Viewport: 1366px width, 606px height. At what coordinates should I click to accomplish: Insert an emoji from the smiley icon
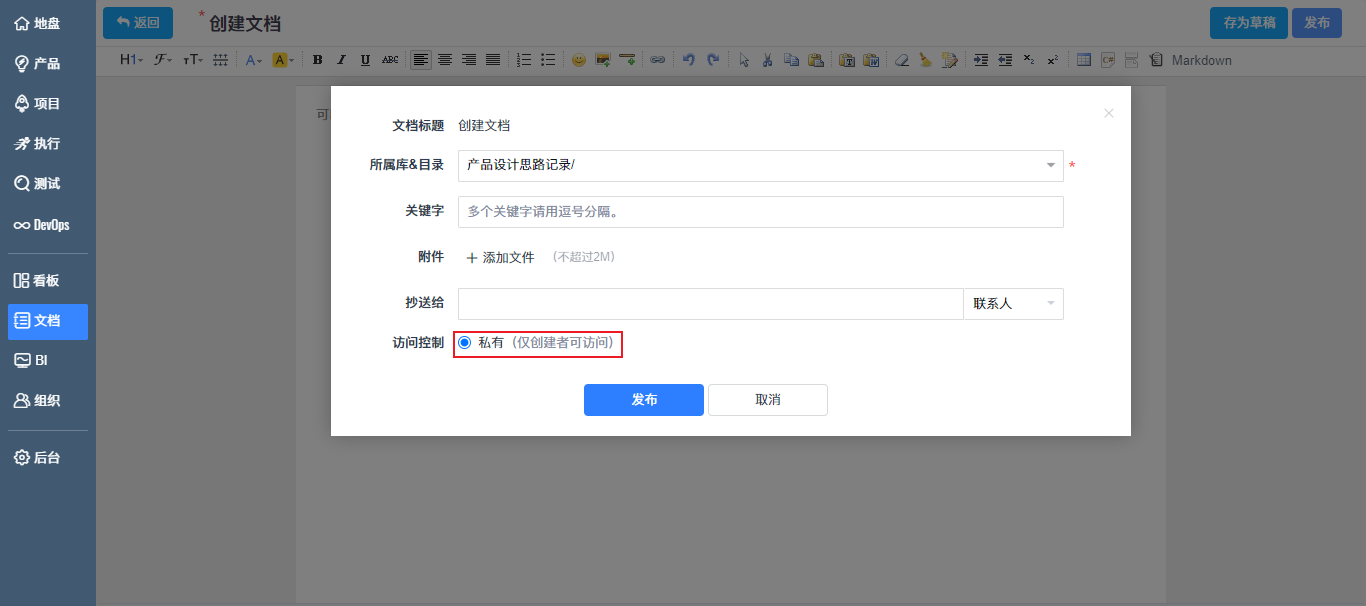(577, 60)
